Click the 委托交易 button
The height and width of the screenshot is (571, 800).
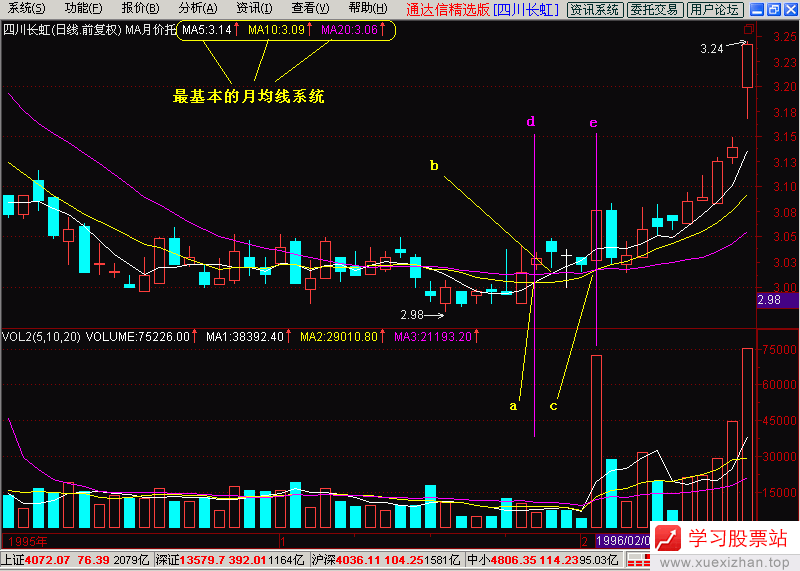655,9
